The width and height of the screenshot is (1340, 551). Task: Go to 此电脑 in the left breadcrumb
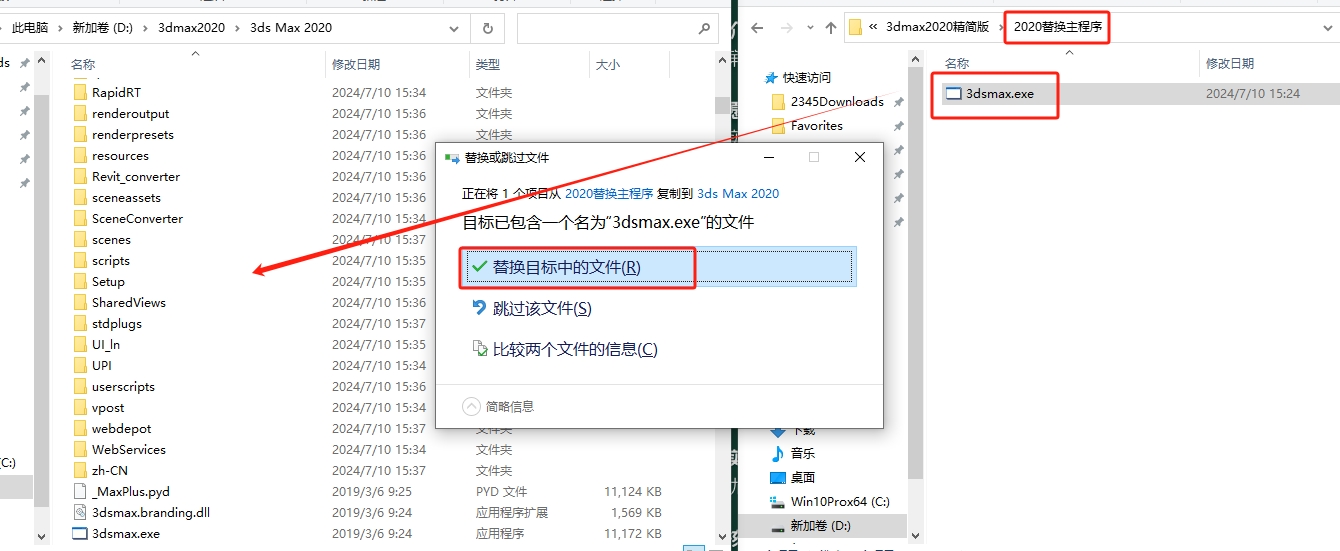tap(30, 28)
